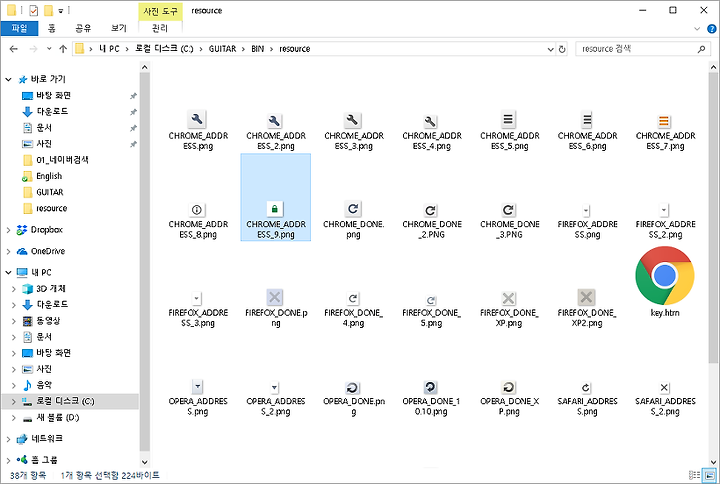
Task: Select the CHROME_DONE_3.PNG file
Action: (509, 219)
